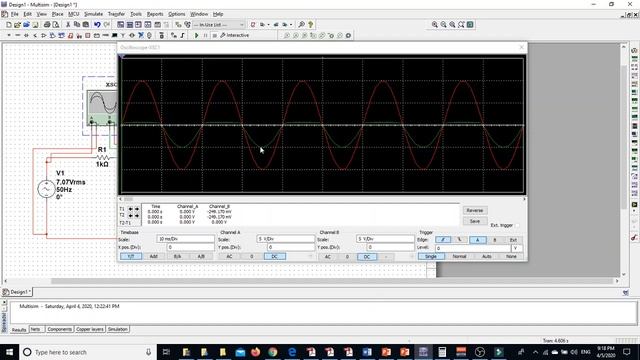
Task: Switch to Components tab in spreadsheet
Action: click(x=60, y=329)
